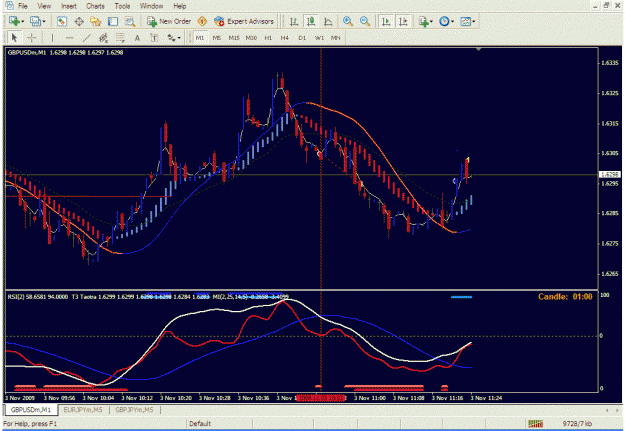Switch chart to Bar Chart style

point(294,21)
